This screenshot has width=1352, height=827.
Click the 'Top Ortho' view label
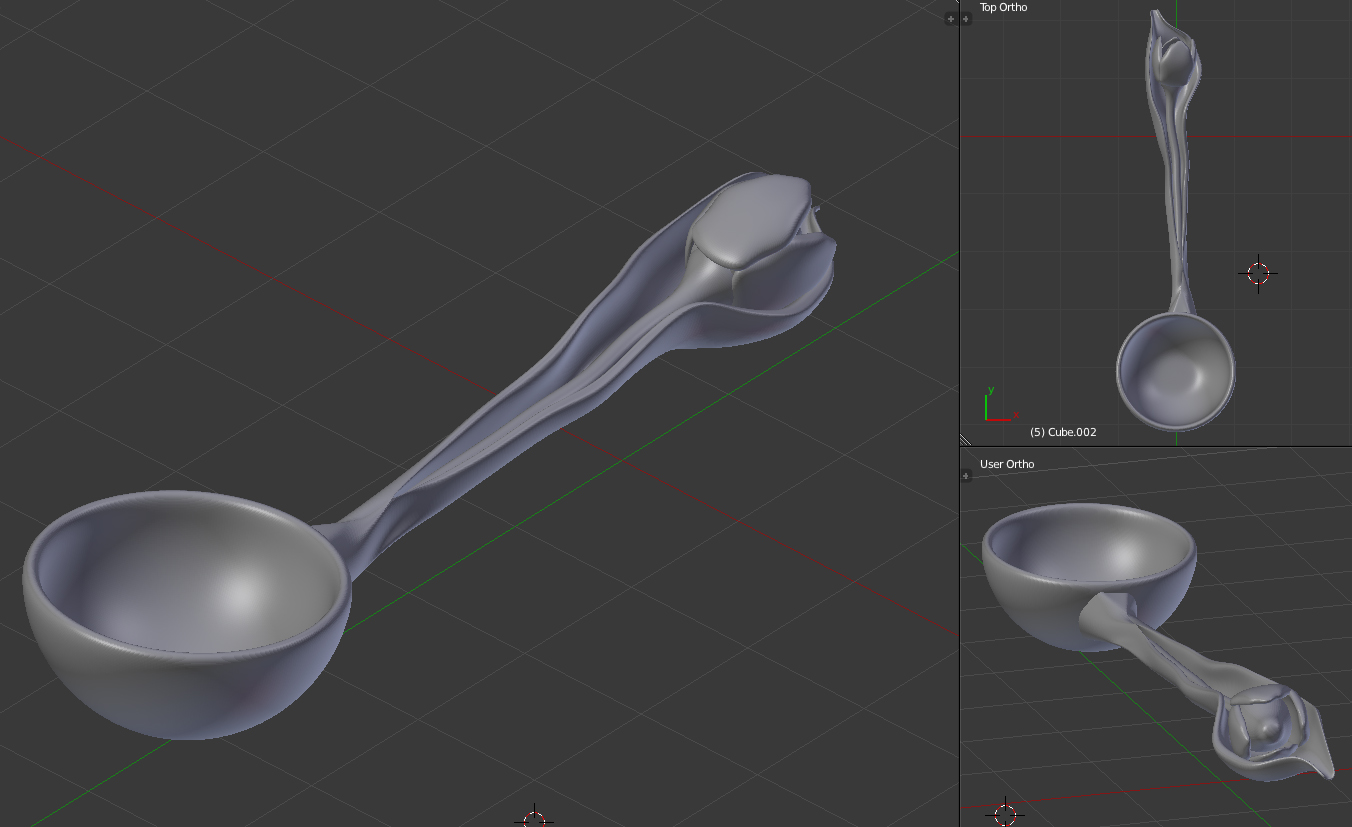pyautogui.click(x=1003, y=7)
